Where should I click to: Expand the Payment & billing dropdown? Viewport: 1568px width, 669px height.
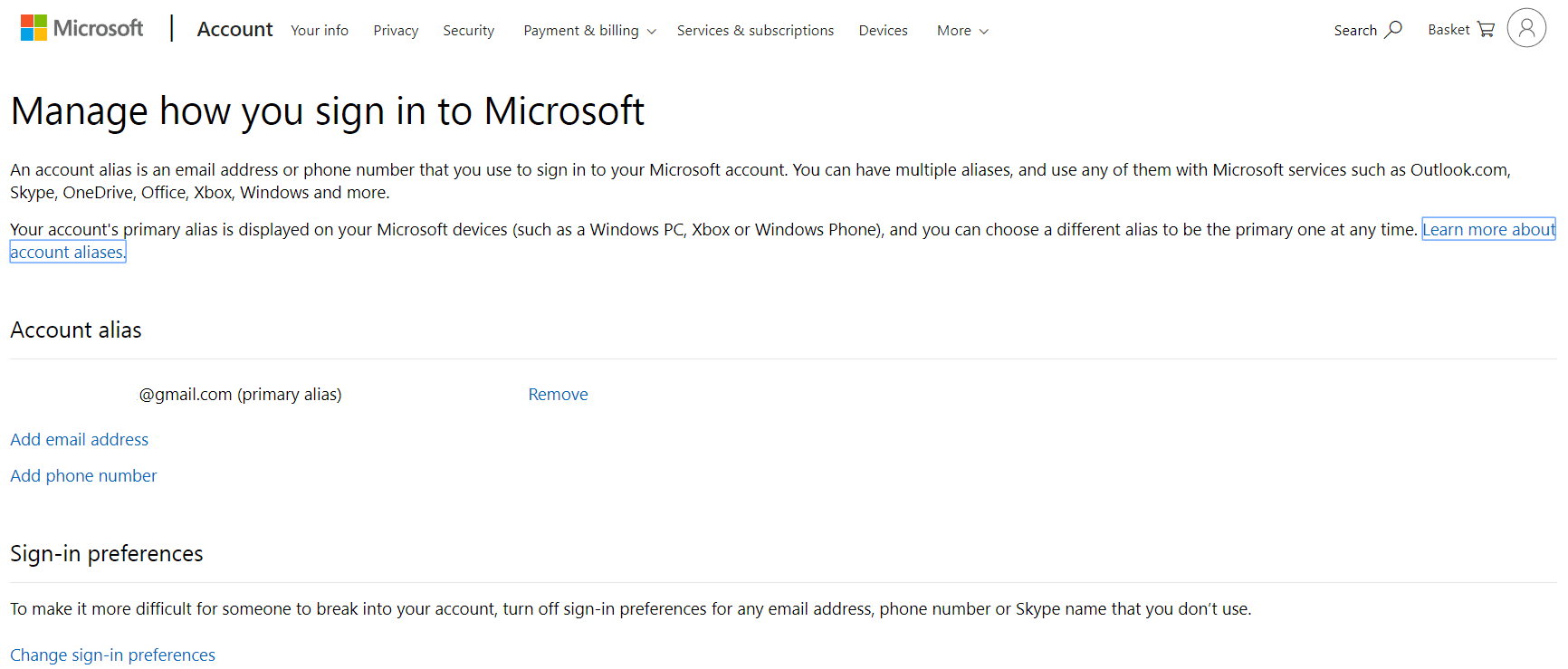tap(589, 31)
